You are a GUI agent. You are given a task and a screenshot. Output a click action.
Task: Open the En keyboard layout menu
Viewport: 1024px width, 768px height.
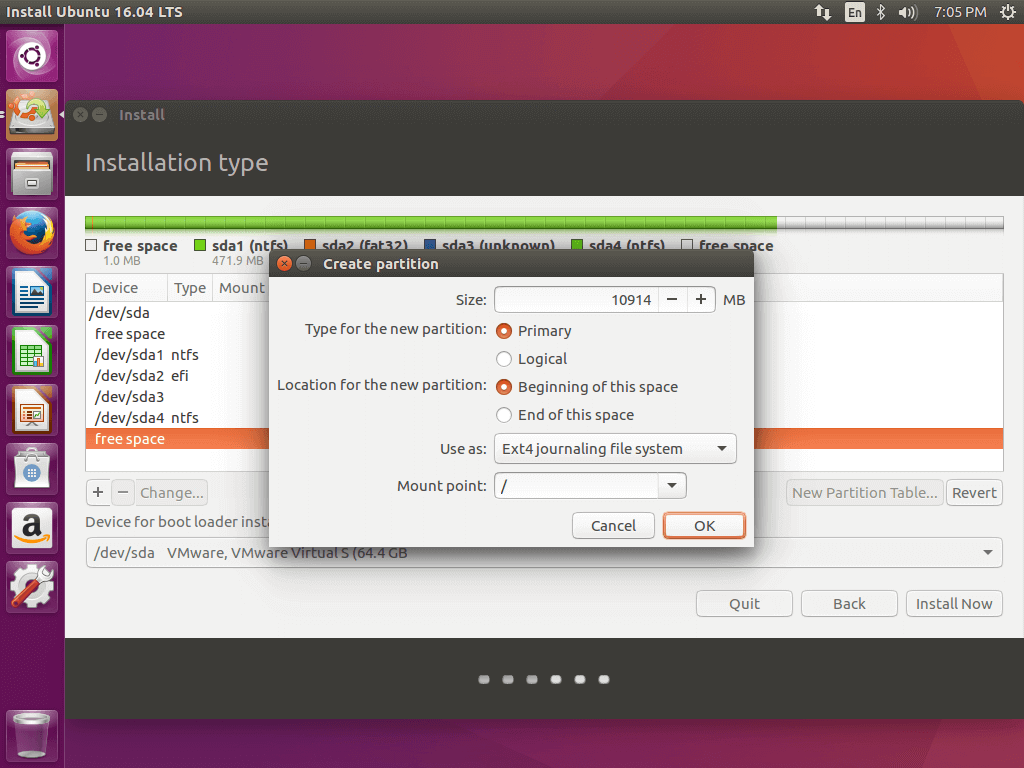pyautogui.click(x=854, y=12)
